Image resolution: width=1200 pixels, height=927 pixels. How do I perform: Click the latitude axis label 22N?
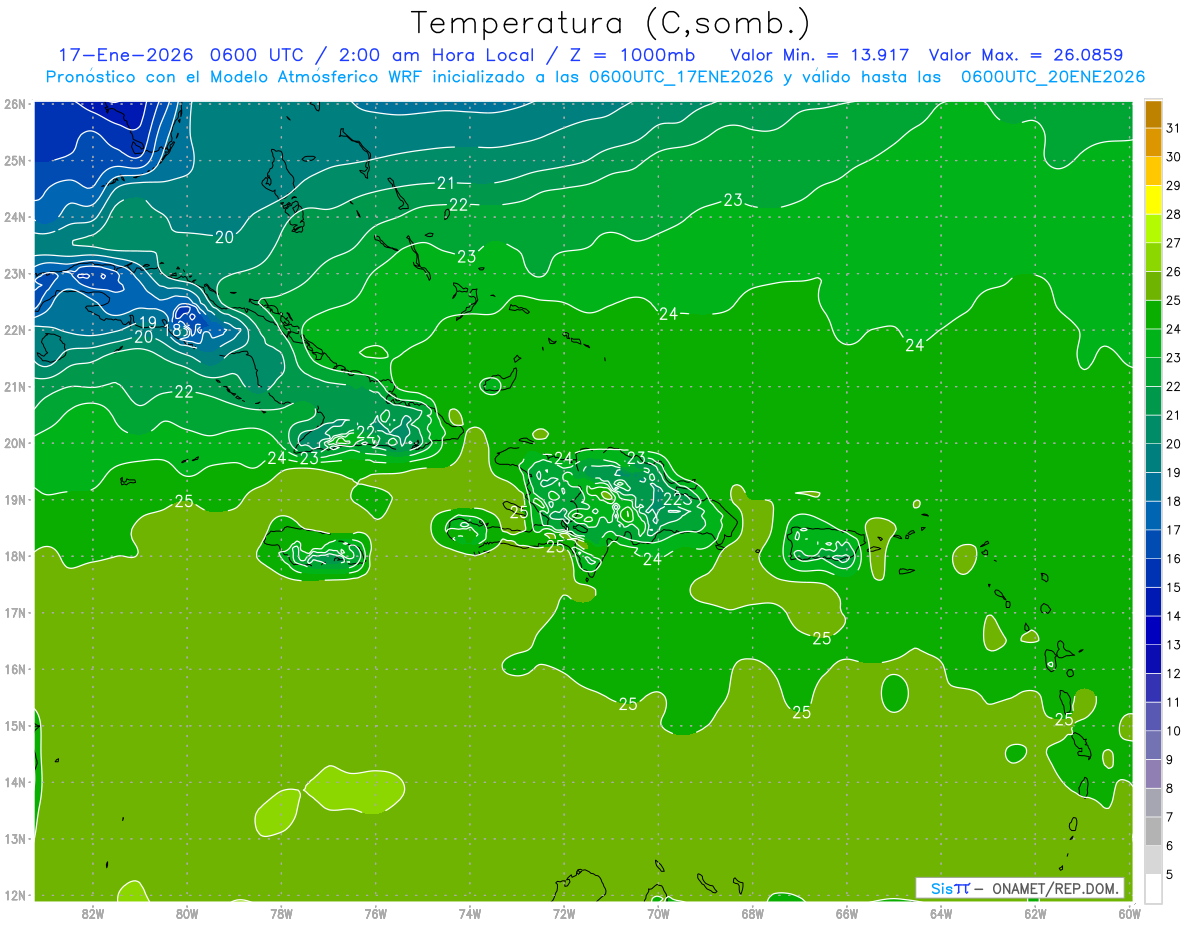pos(15,330)
